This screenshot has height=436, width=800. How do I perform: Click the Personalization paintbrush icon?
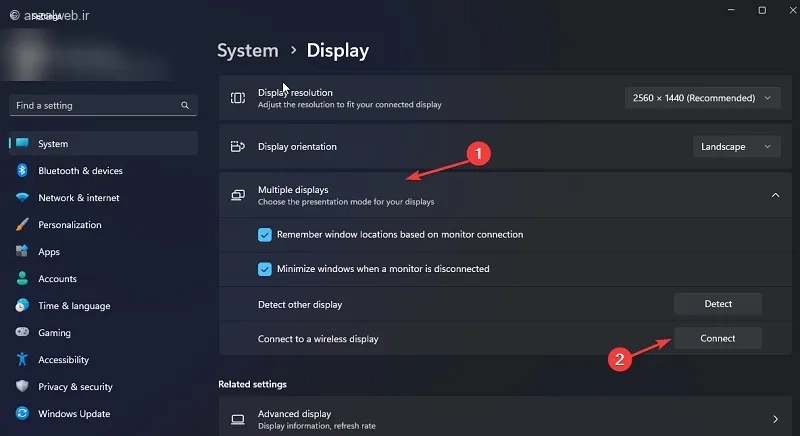[x=22, y=224]
